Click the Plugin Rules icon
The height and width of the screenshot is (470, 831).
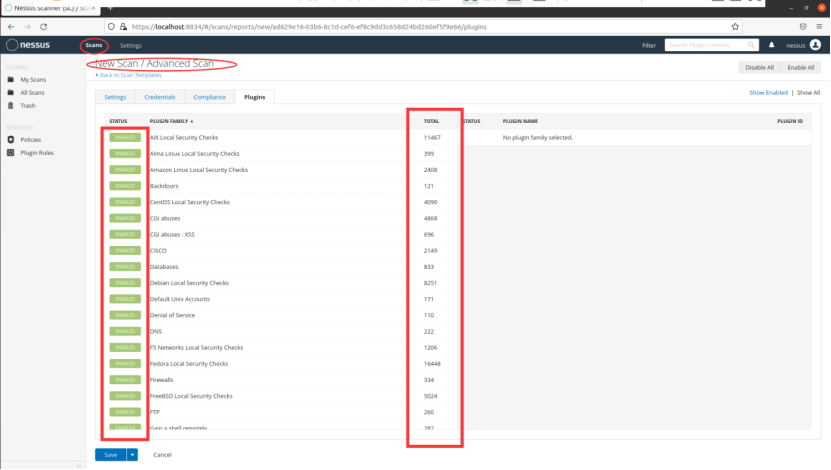pyautogui.click(x=11, y=153)
